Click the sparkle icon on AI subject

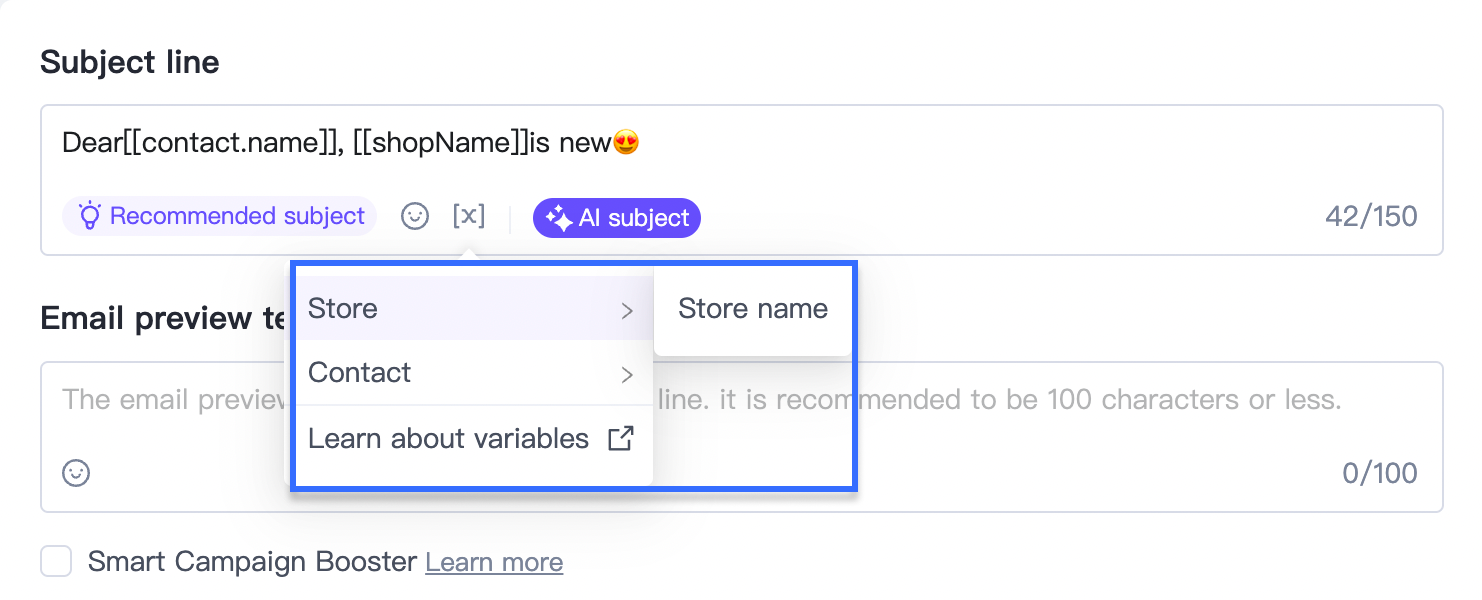[558, 218]
